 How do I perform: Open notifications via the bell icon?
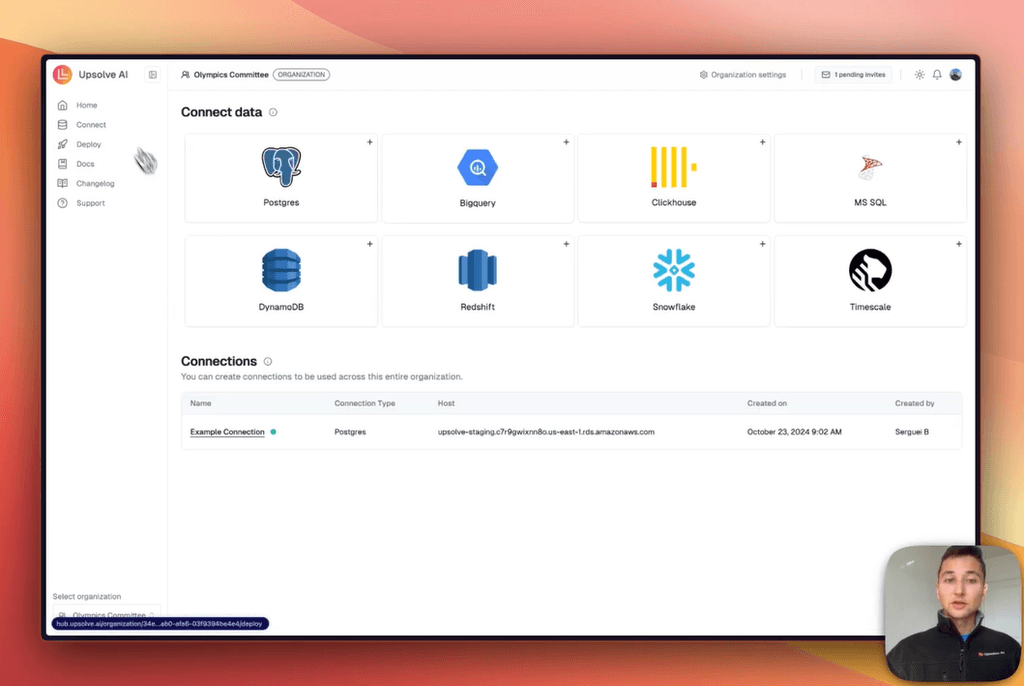[x=937, y=74]
